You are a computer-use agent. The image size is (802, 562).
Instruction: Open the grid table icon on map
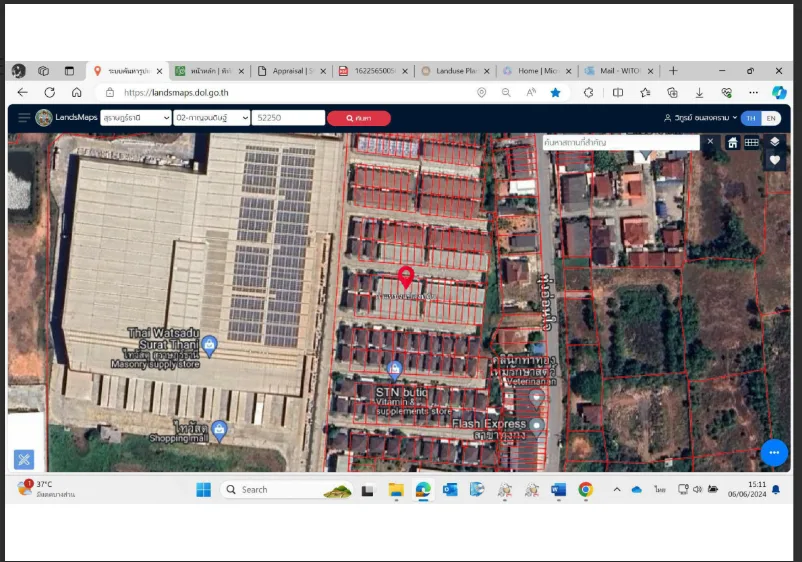tap(751, 143)
